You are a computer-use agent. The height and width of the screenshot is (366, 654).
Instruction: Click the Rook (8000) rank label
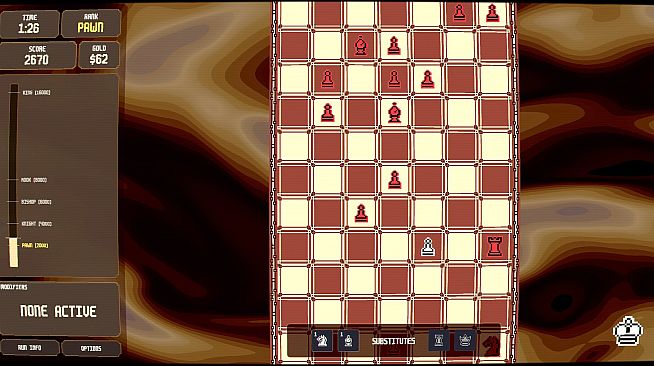34,180
